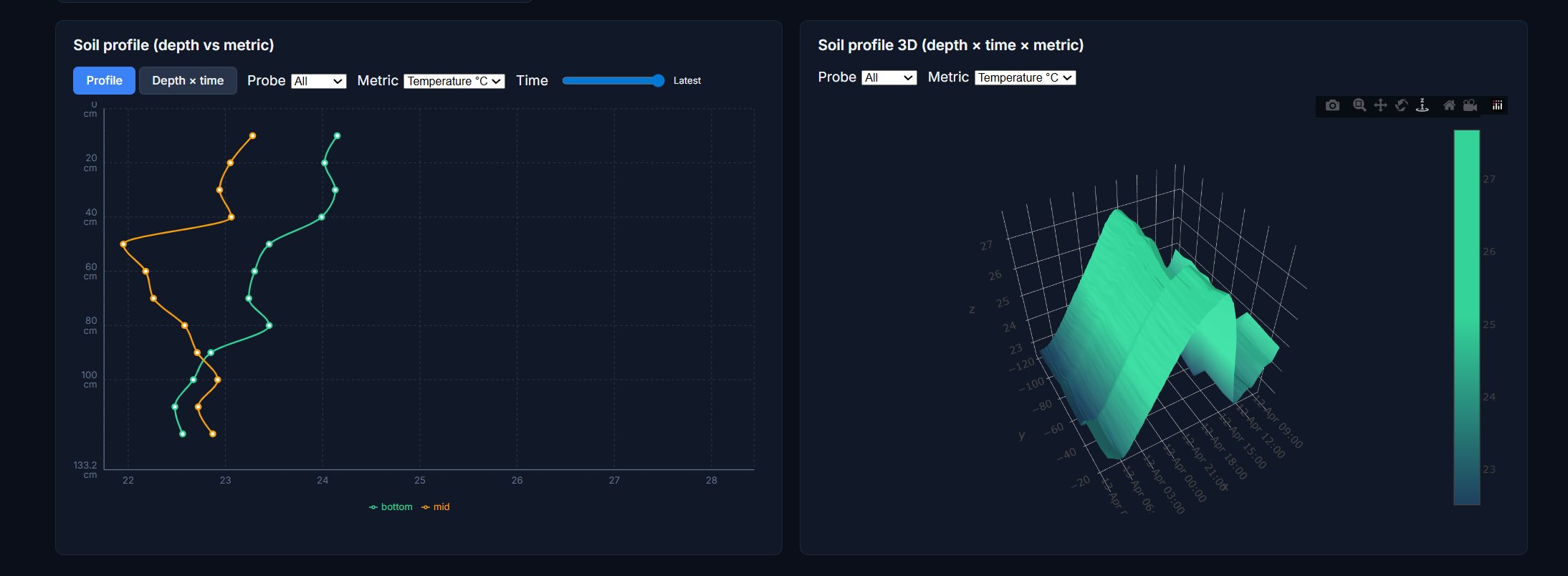Select the Pan tool in the 3D plot toolbar
Viewport: 1568px width, 576px height.
(1380, 106)
